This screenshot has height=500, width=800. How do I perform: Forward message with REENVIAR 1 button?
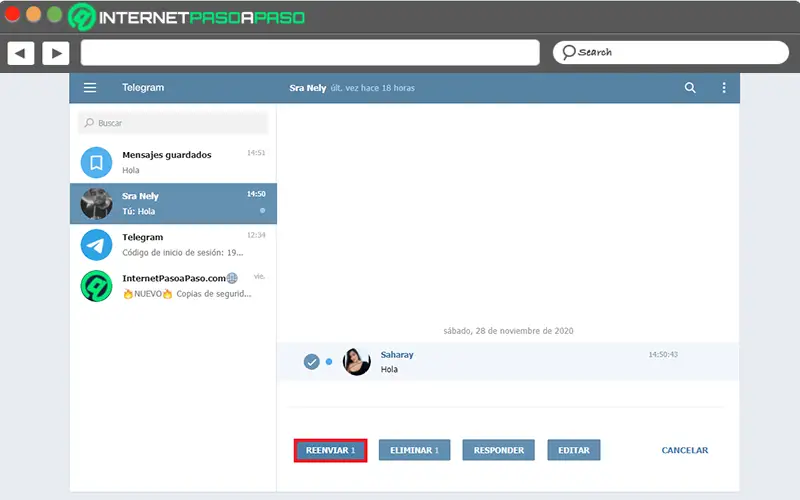point(331,451)
